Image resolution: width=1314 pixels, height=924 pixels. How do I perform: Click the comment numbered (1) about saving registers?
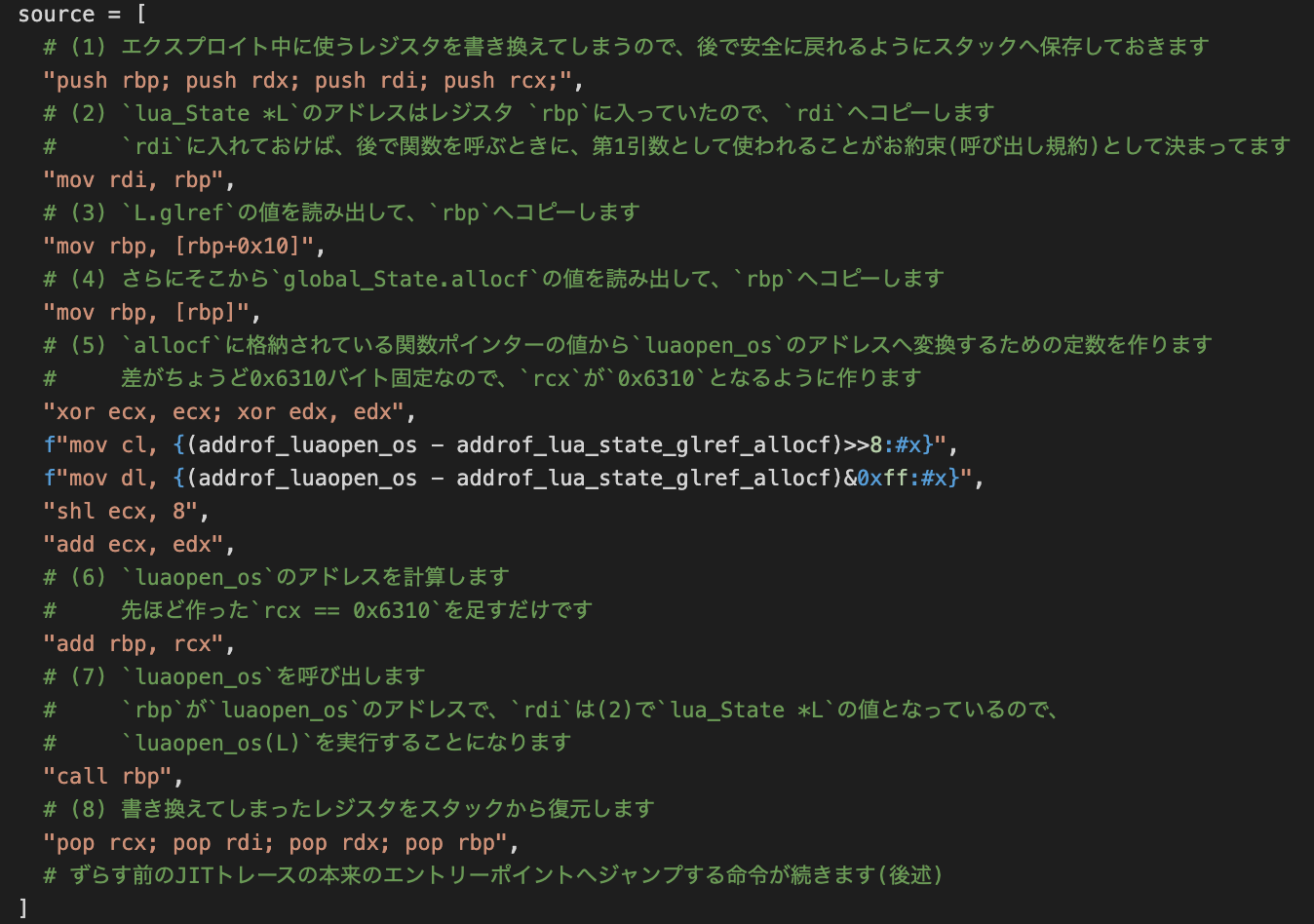click(624, 47)
